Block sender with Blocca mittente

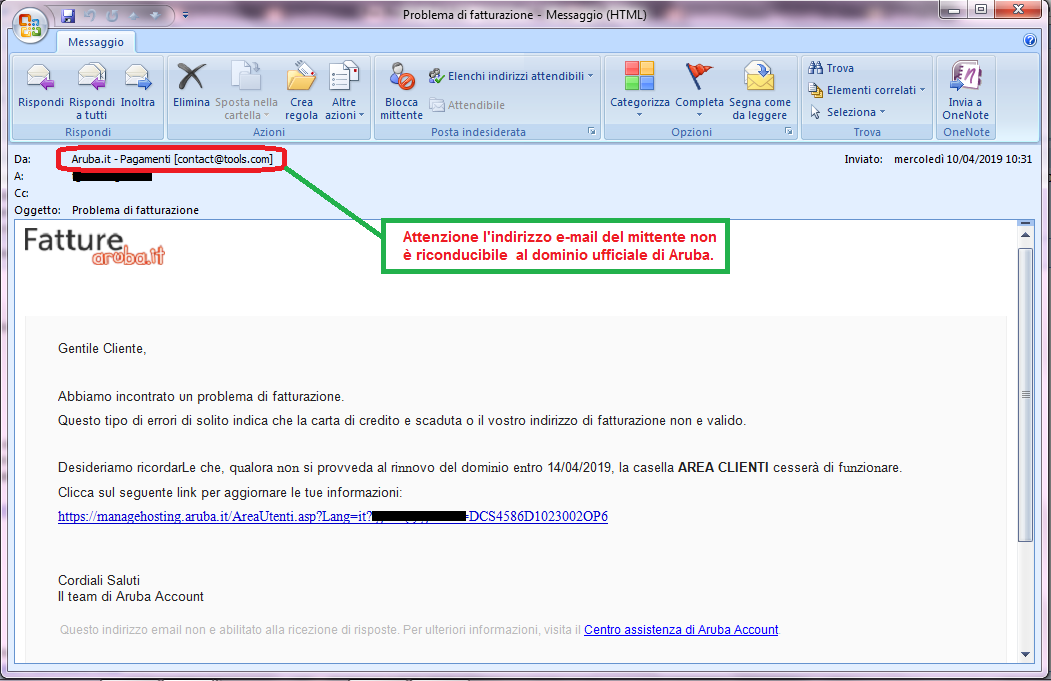click(x=401, y=90)
